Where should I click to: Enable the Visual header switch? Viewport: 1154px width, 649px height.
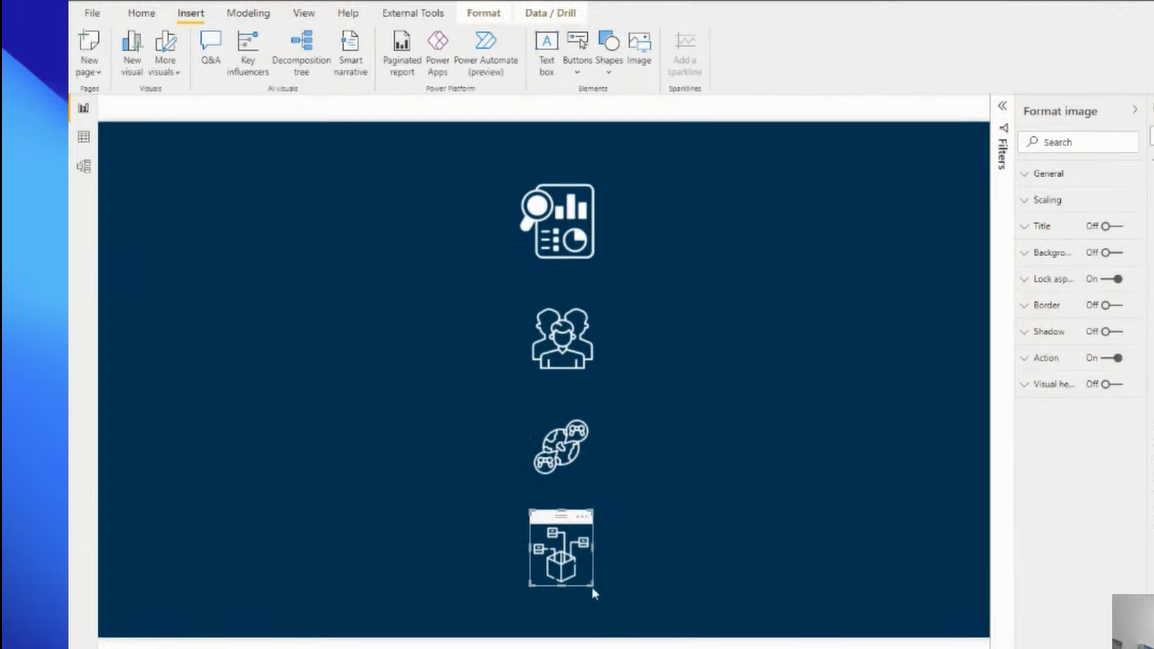point(1111,384)
